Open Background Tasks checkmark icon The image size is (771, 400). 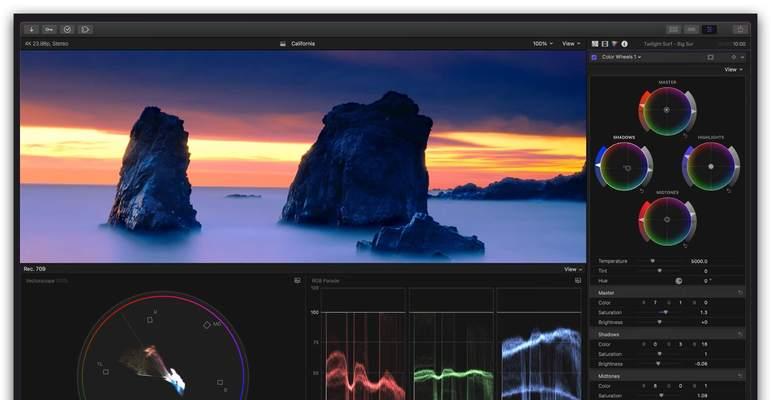point(67,30)
